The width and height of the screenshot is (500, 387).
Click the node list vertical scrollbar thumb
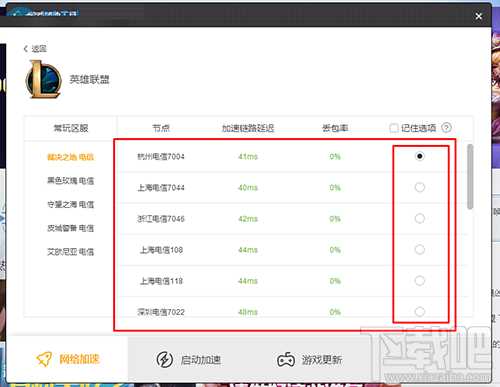[470, 177]
